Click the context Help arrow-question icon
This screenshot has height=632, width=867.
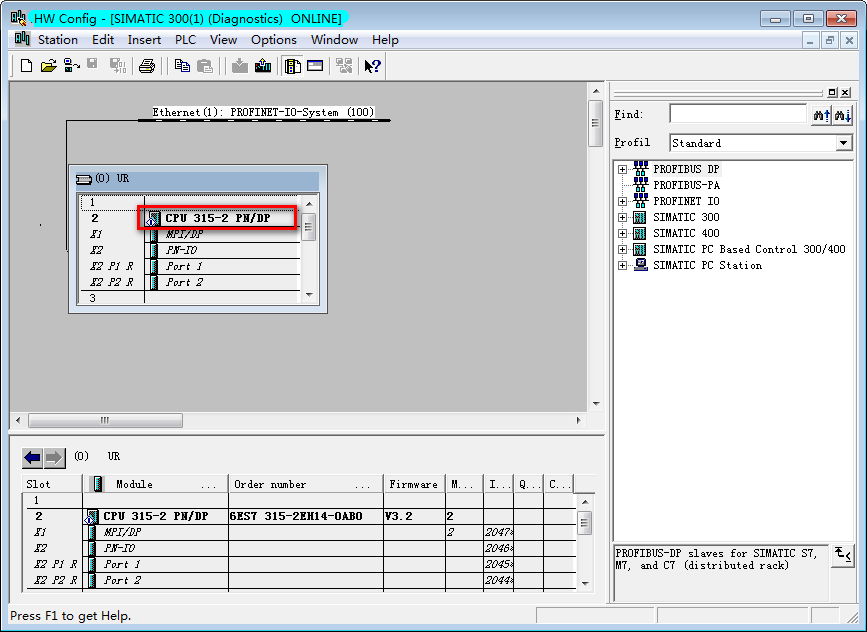(373, 66)
